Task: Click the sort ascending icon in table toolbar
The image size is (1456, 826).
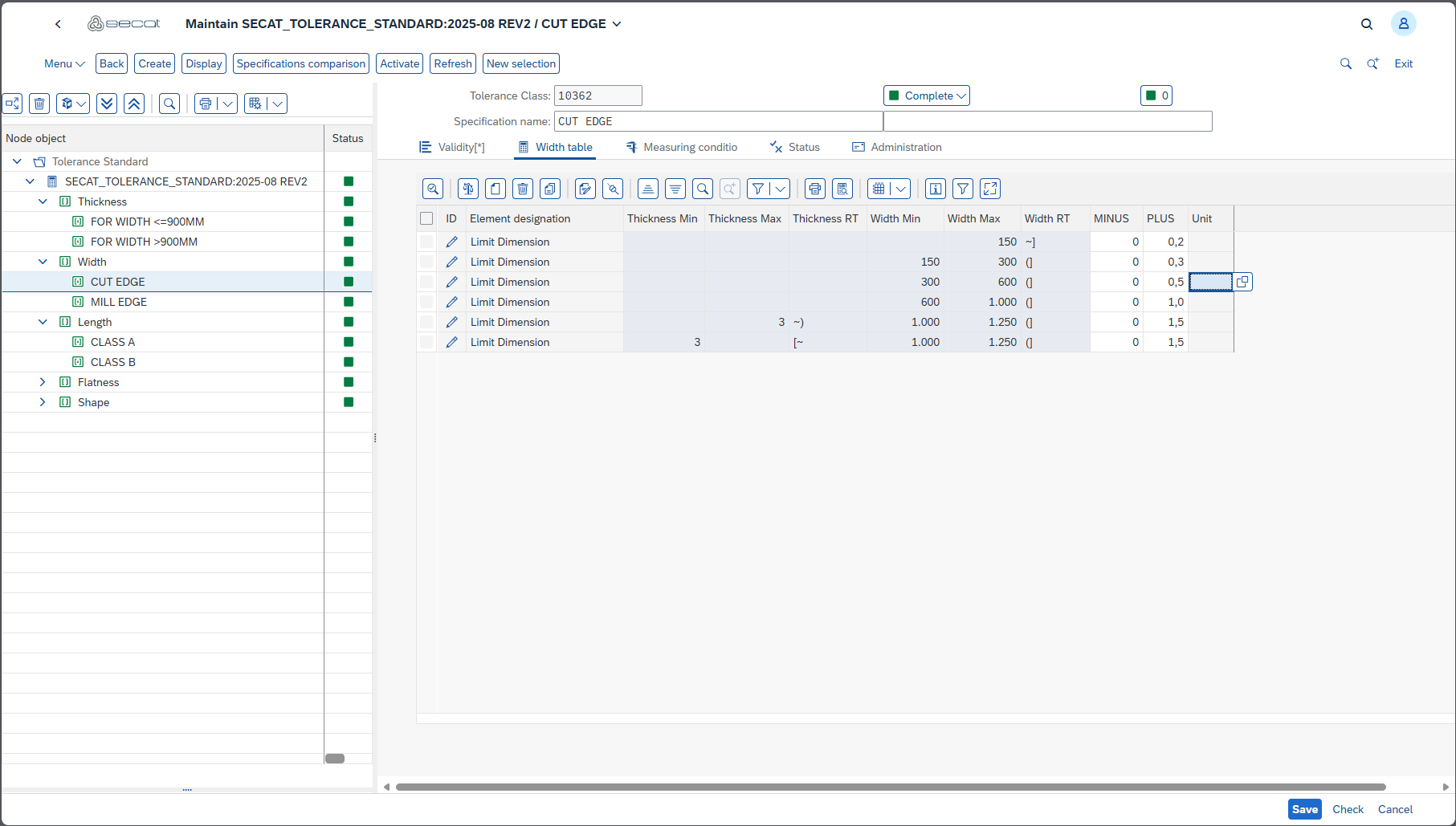Action: point(648,189)
